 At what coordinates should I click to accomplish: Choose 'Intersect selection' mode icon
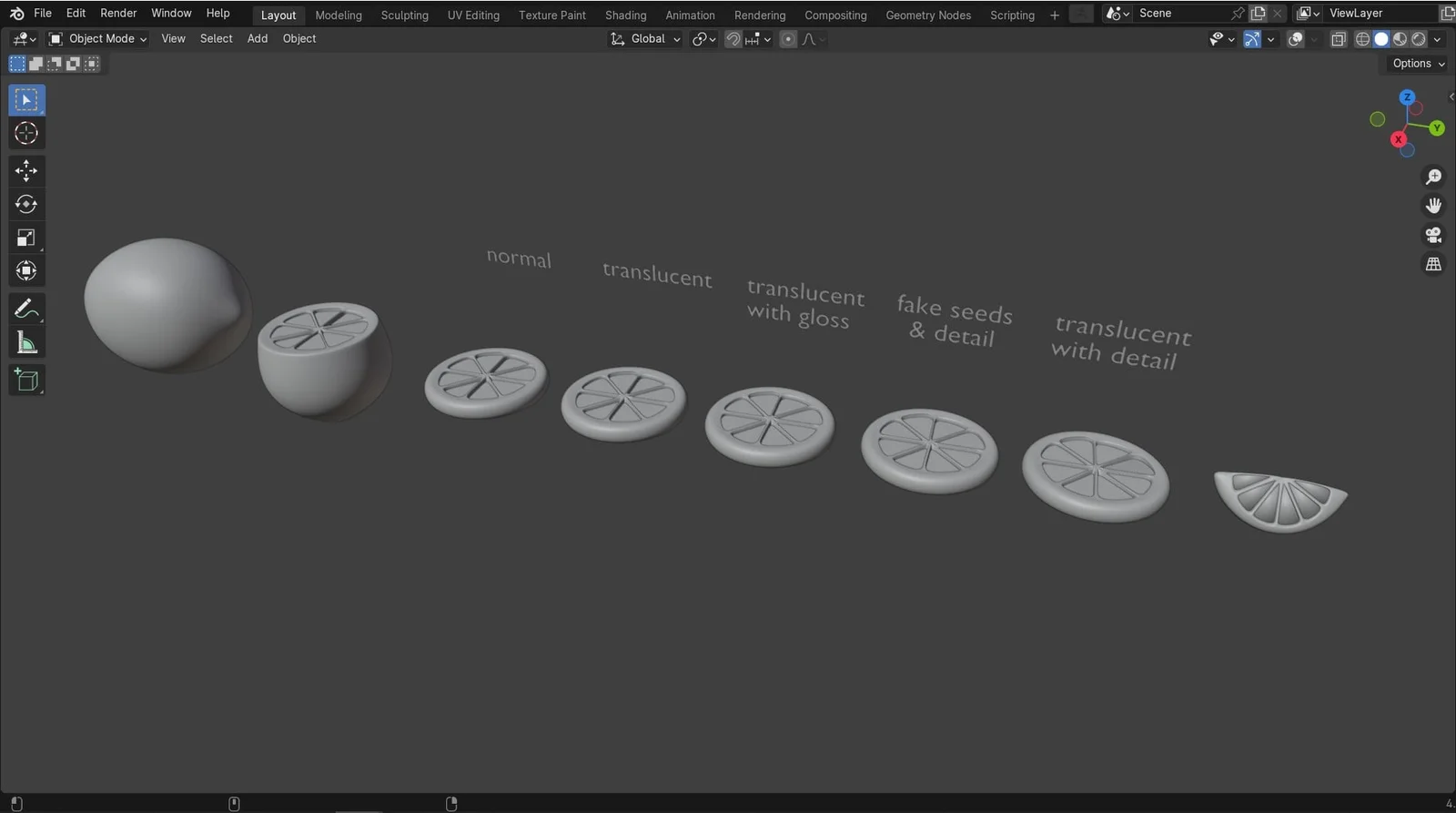[x=92, y=64]
